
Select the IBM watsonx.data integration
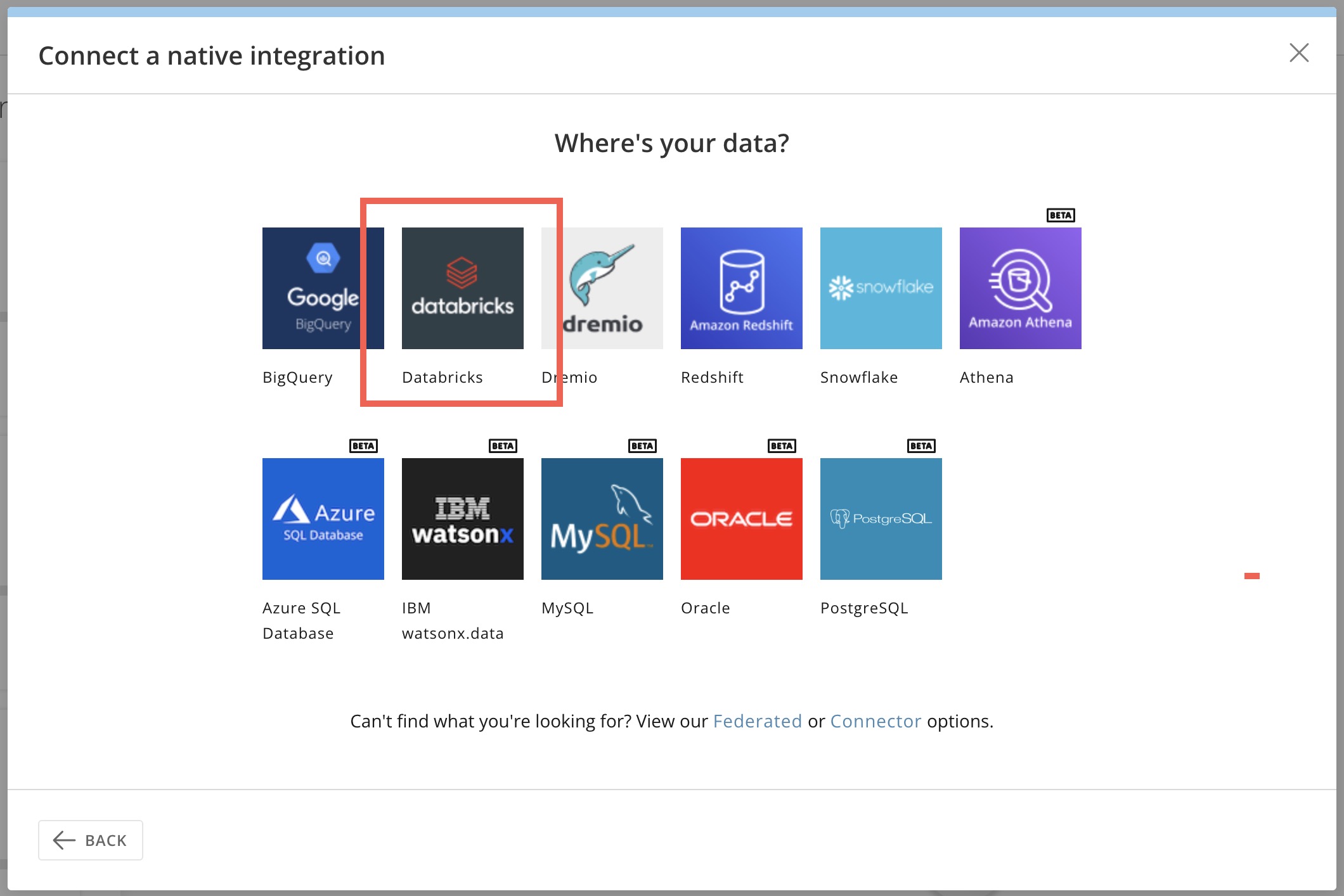(462, 519)
